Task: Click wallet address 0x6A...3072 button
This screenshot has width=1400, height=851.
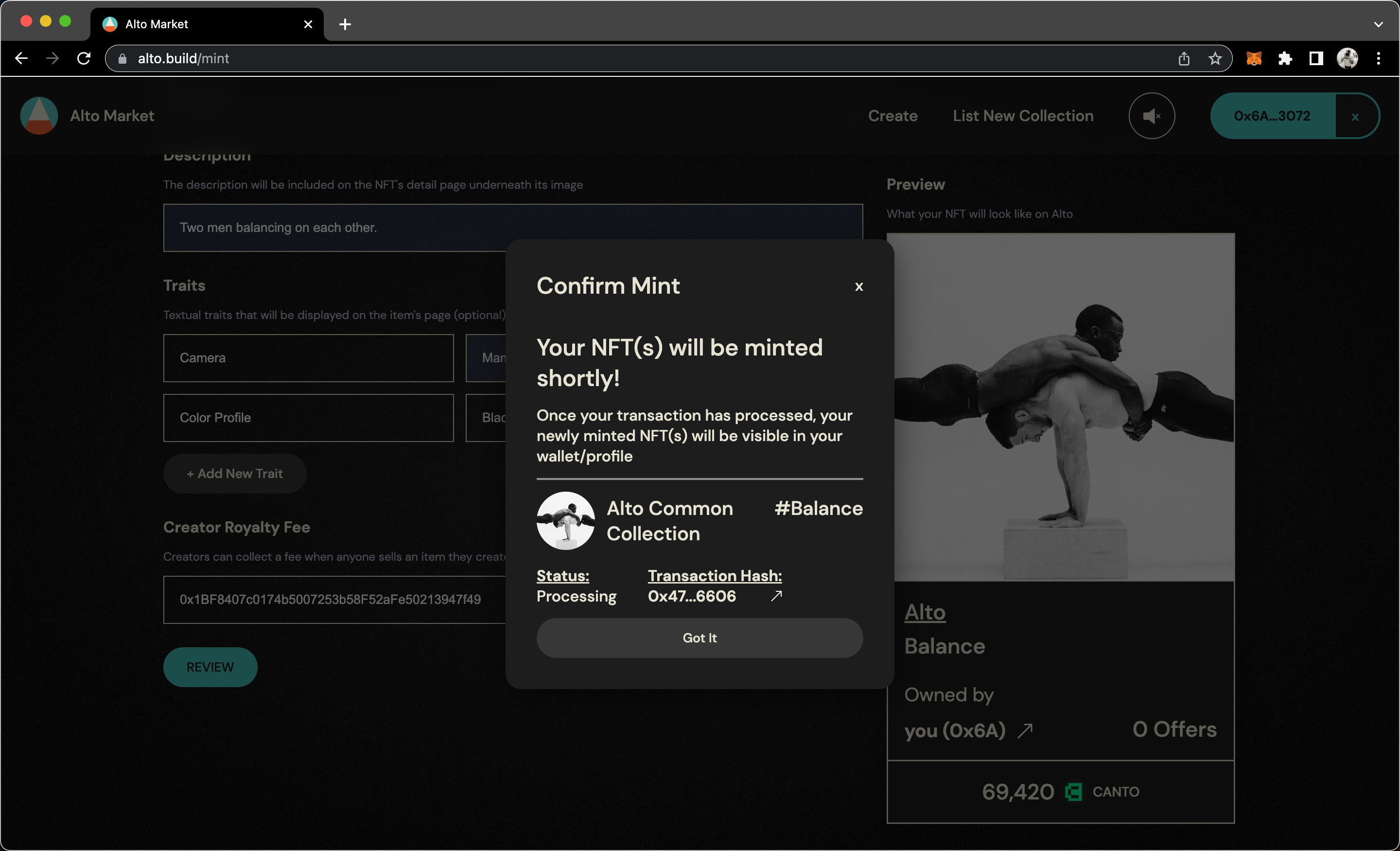Action: [x=1272, y=116]
